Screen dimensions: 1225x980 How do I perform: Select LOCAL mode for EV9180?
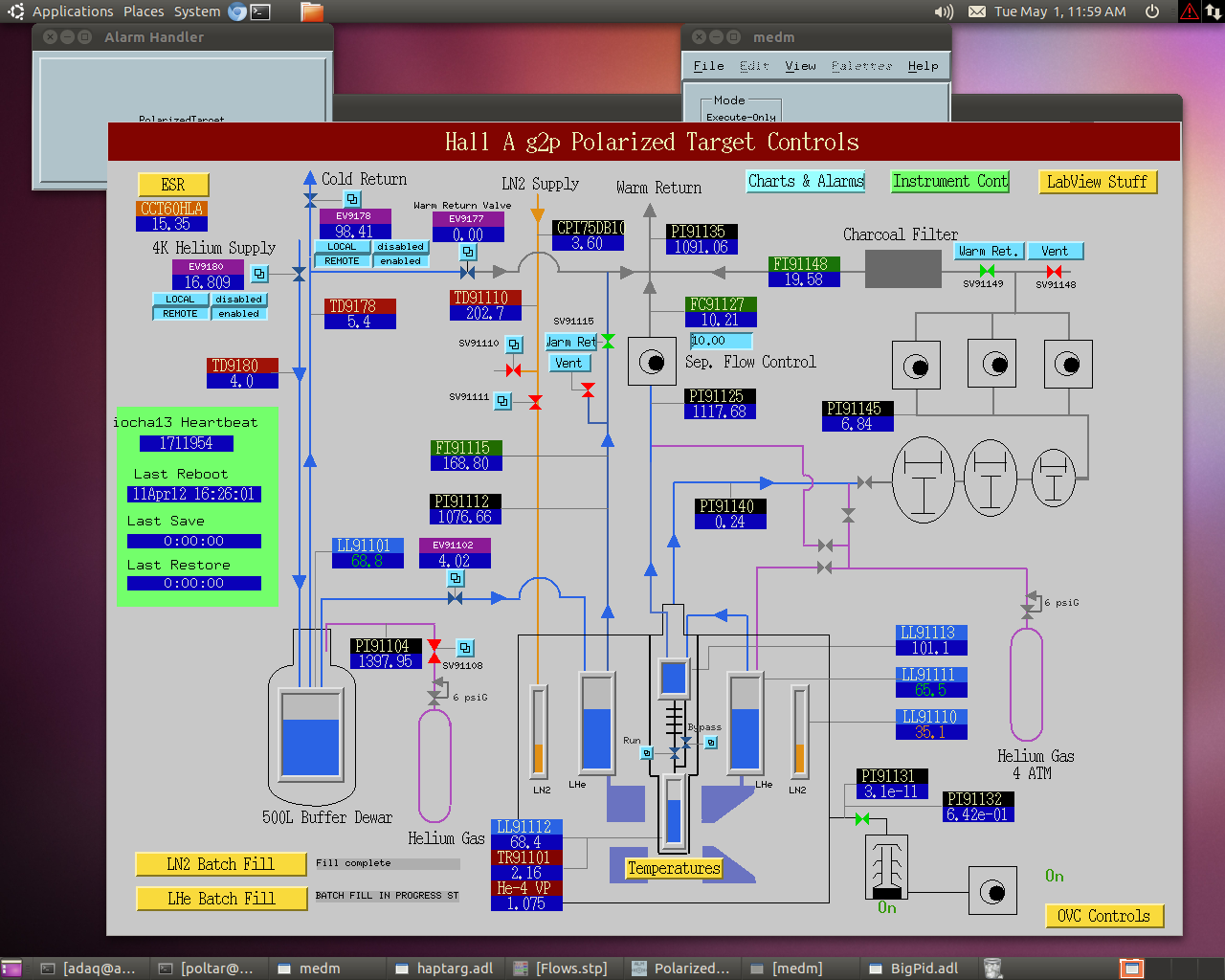(x=180, y=300)
